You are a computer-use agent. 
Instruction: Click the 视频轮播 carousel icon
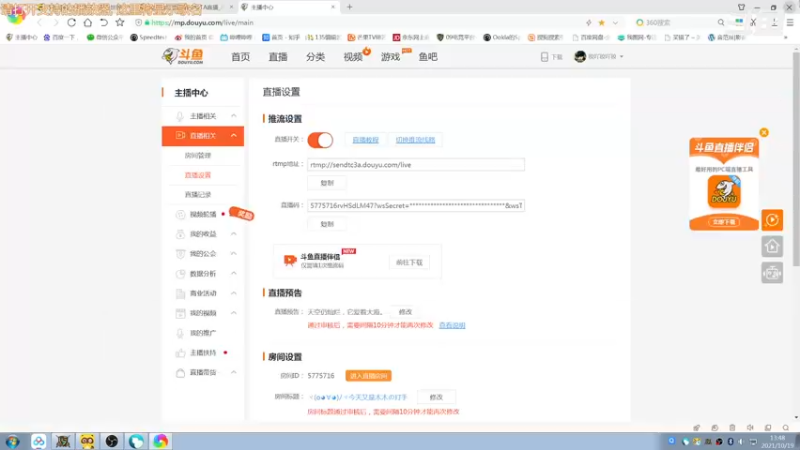point(180,214)
